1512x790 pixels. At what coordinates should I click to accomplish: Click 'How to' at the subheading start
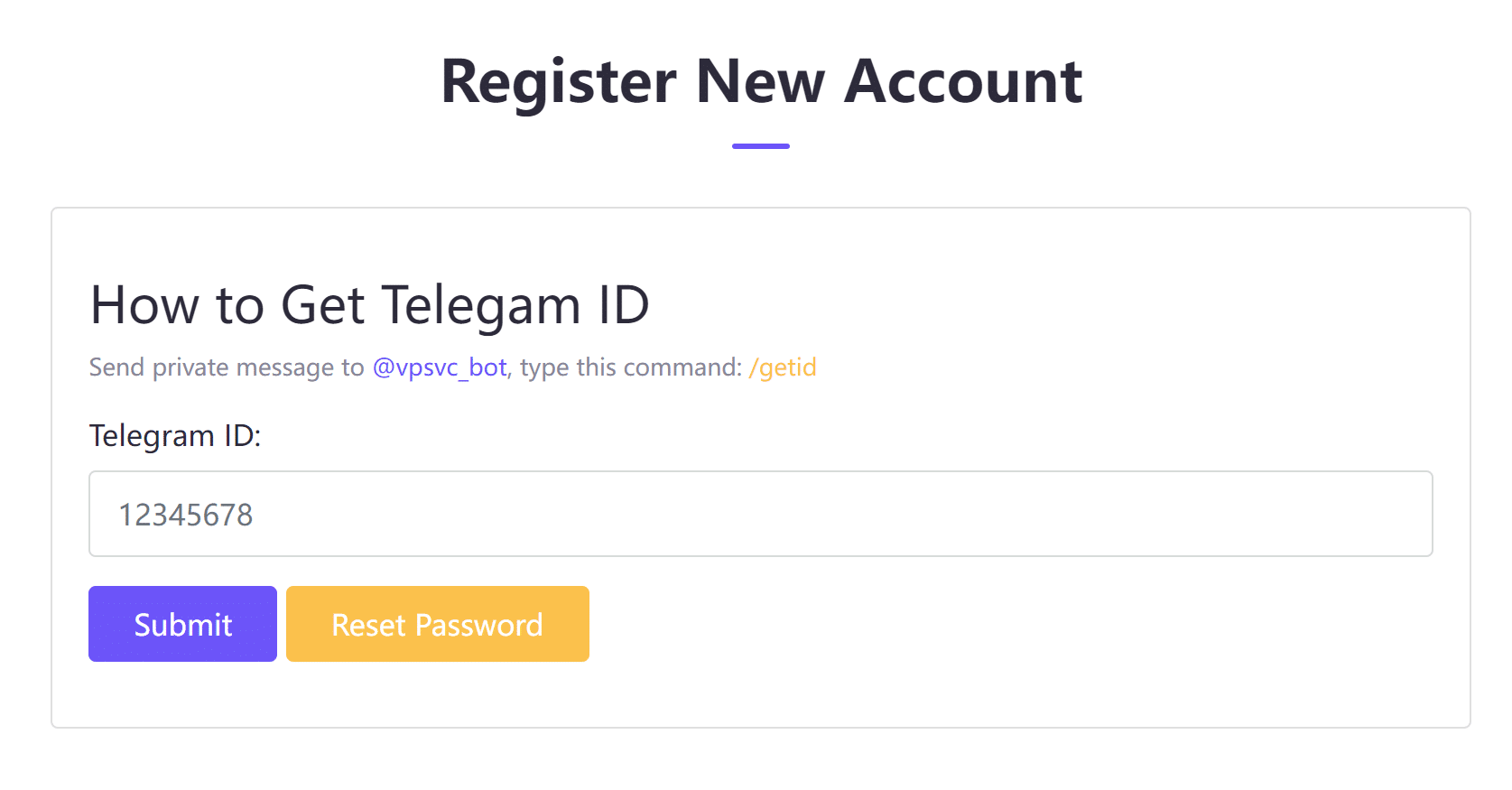(x=178, y=304)
